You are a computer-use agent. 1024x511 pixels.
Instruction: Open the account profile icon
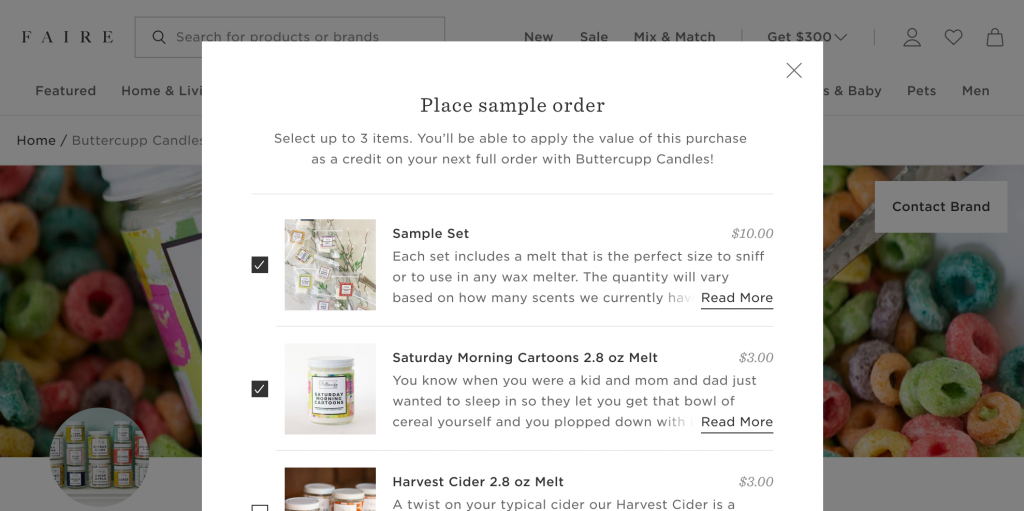912,37
